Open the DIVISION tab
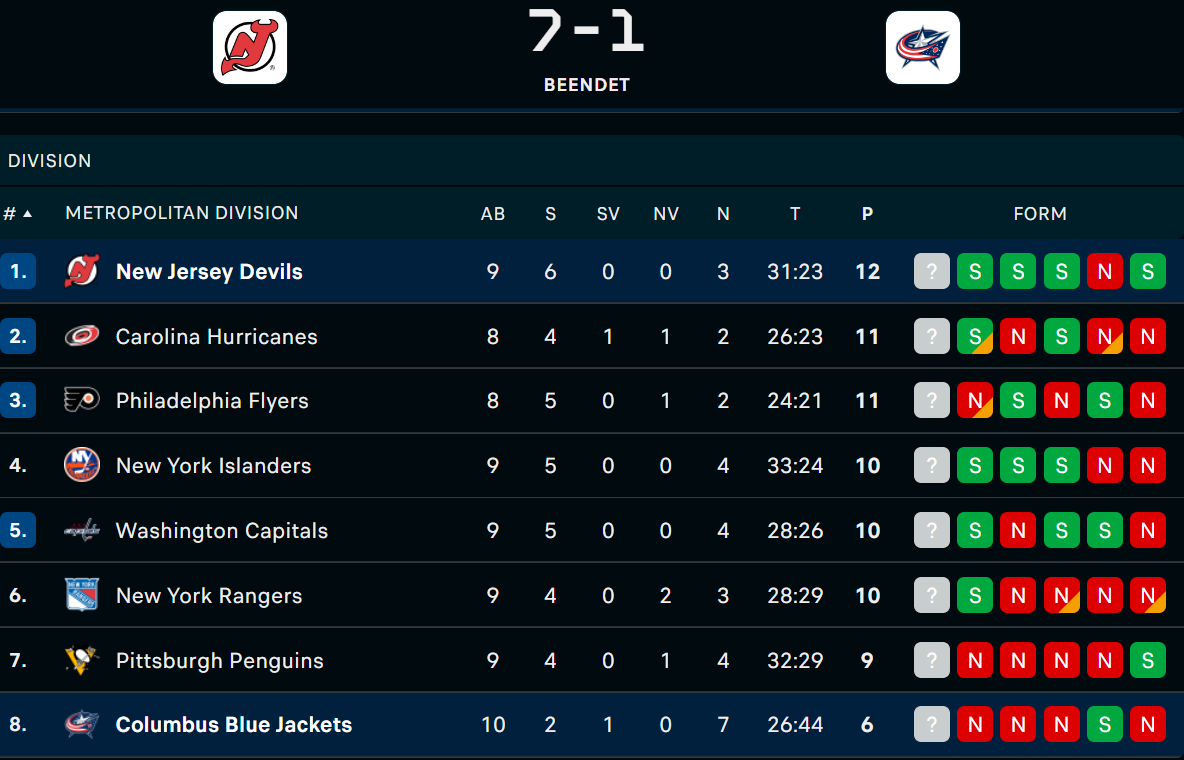 pos(50,161)
